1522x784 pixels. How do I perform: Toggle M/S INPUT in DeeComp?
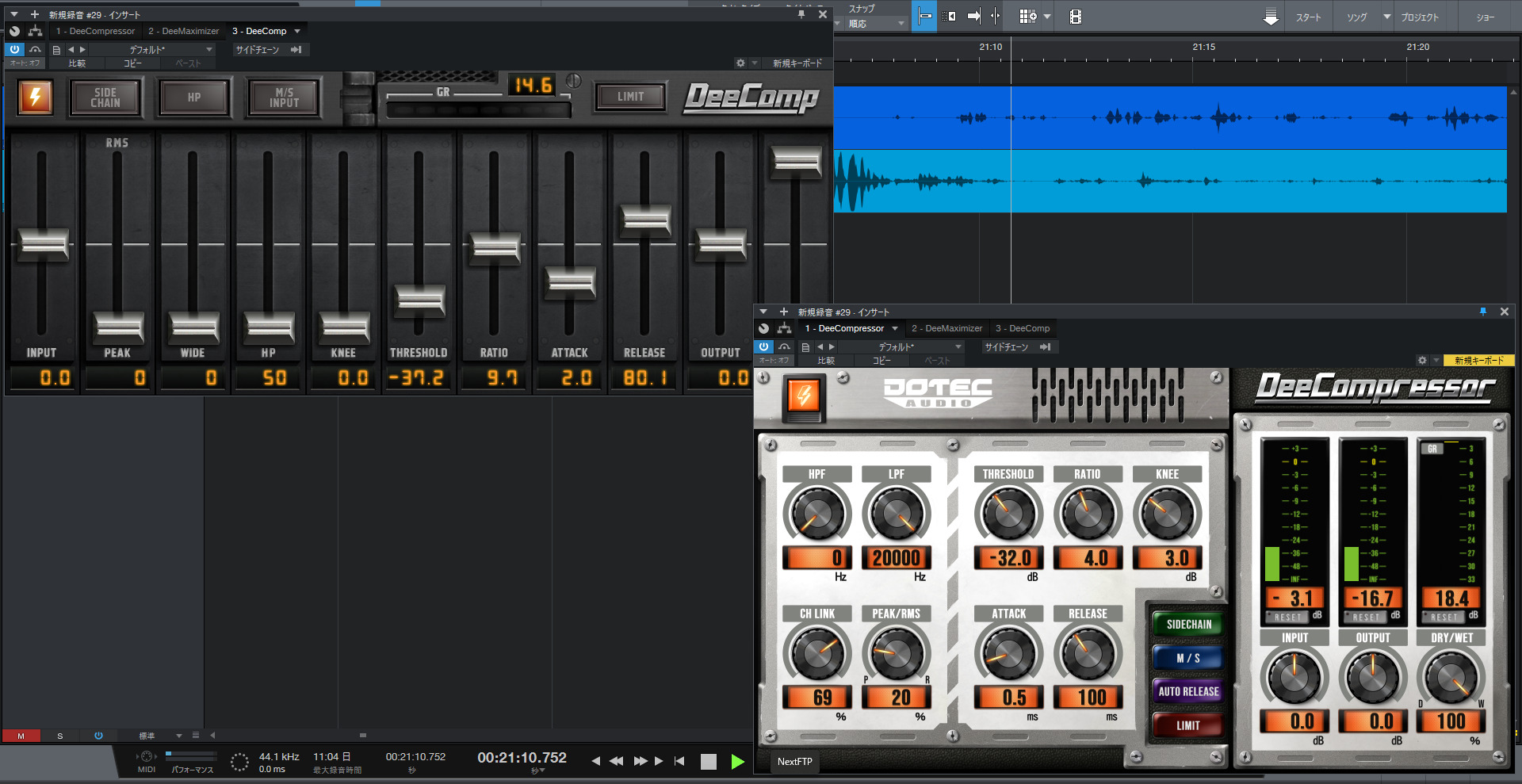pos(284,98)
